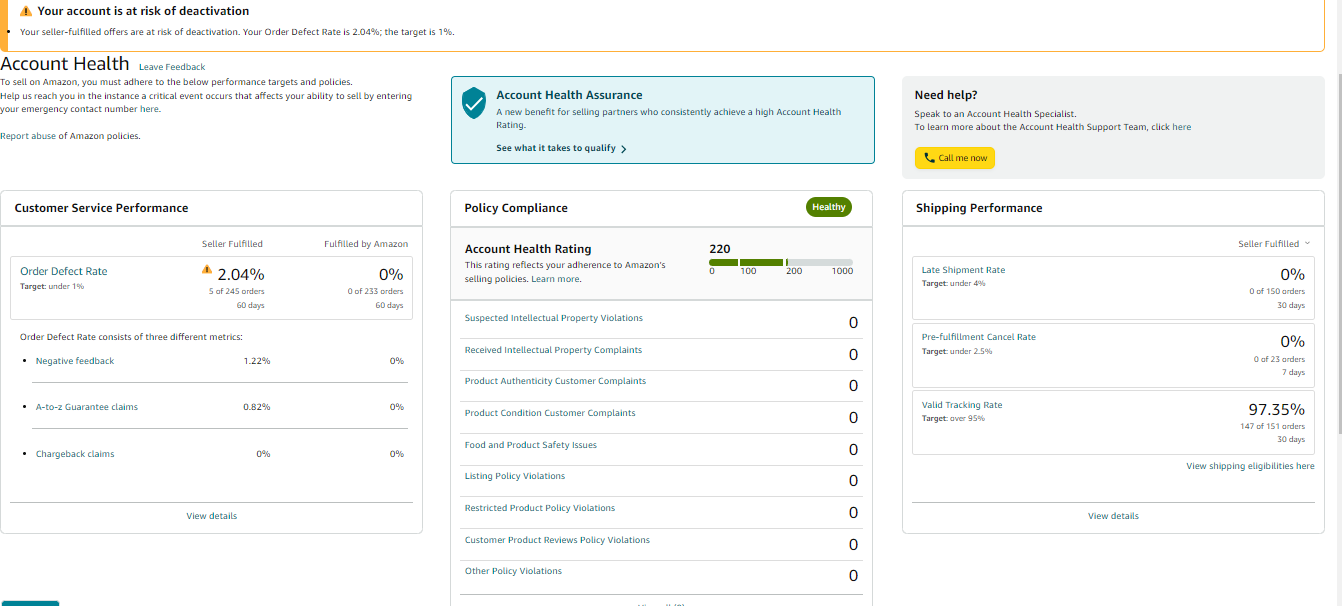This screenshot has width=1342, height=606.
Task: Open the Negative feedback metric
Action: [x=75, y=361]
